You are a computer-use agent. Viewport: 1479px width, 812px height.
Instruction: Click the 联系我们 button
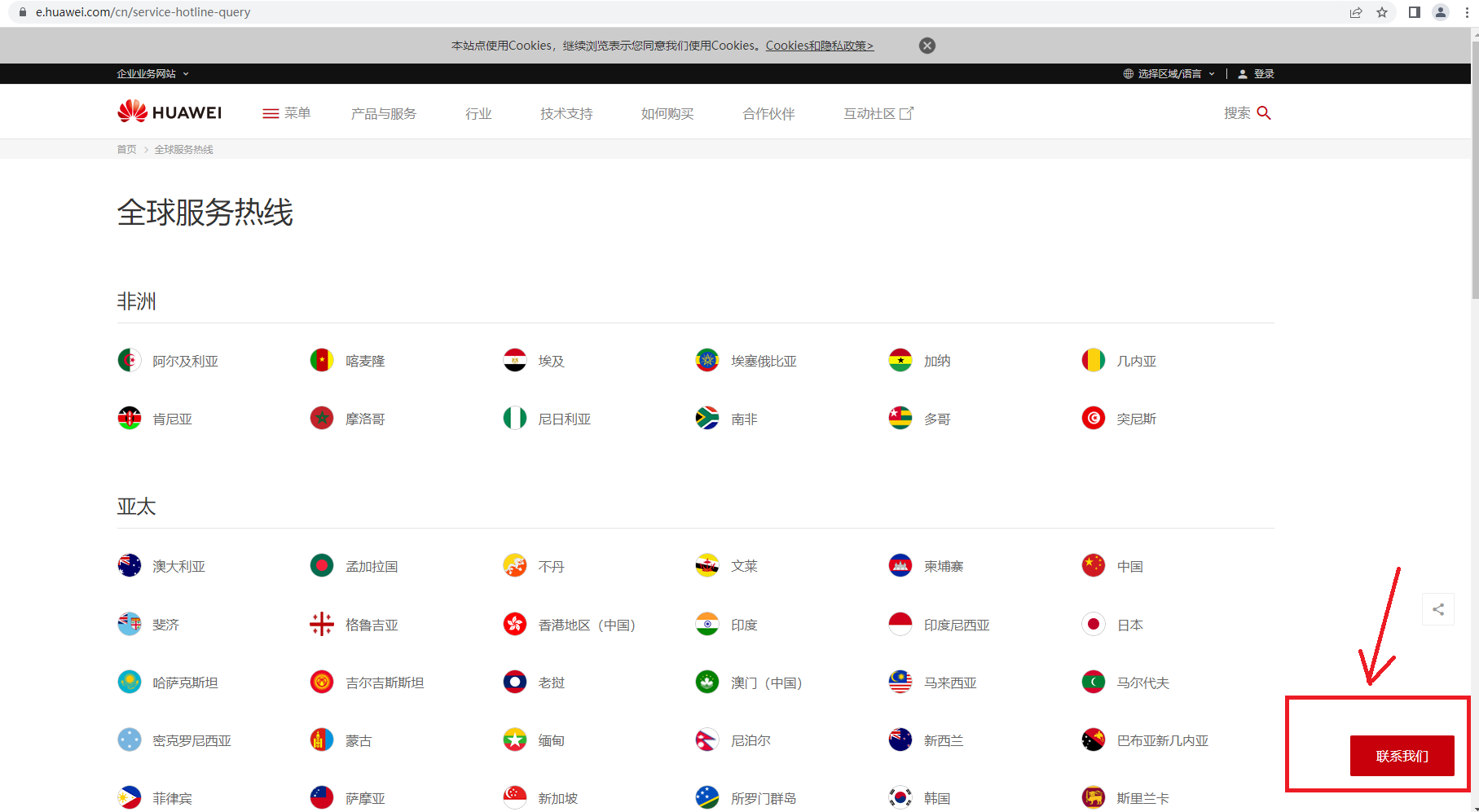(1402, 756)
